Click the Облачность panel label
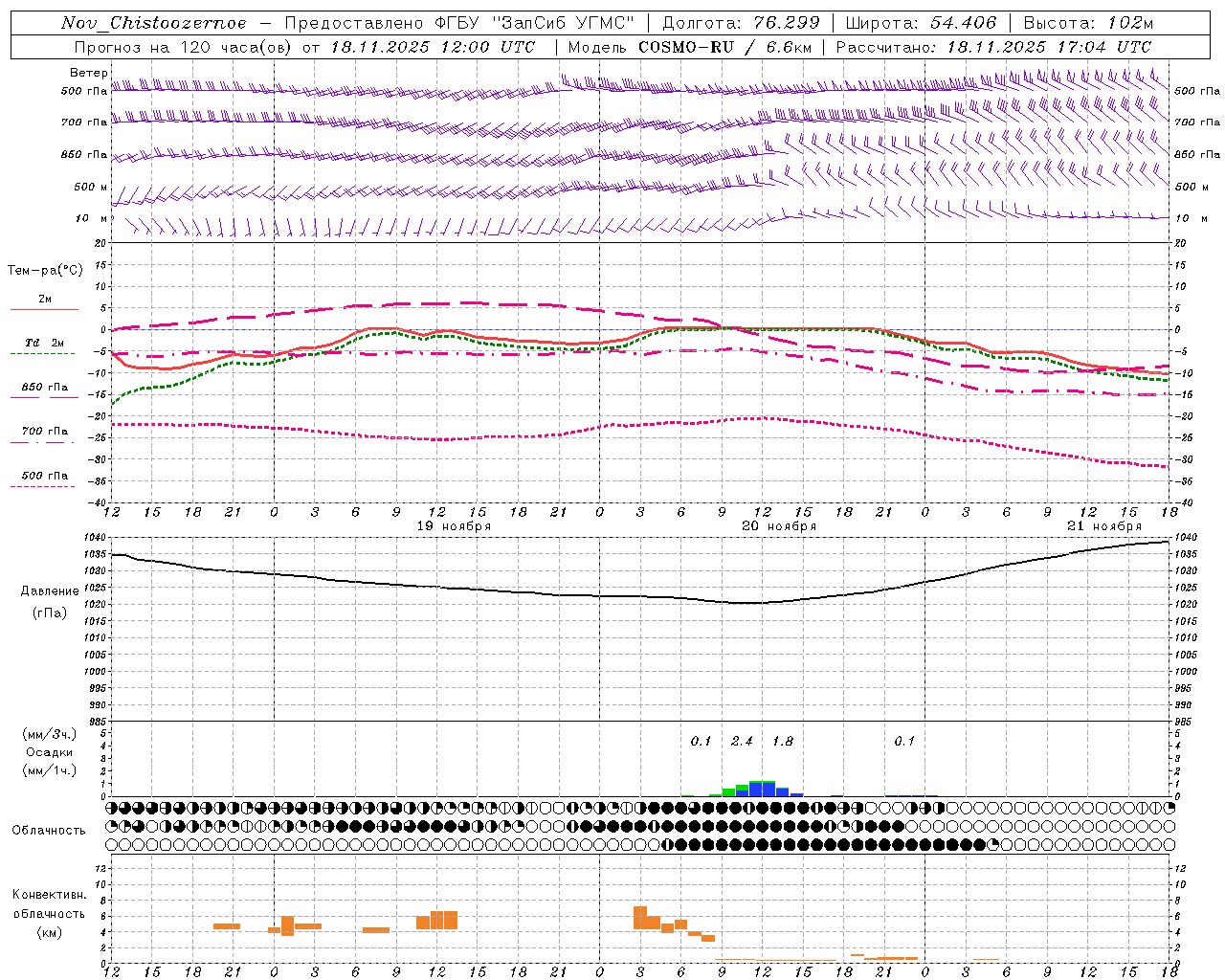The image size is (1225, 980). coord(49,830)
